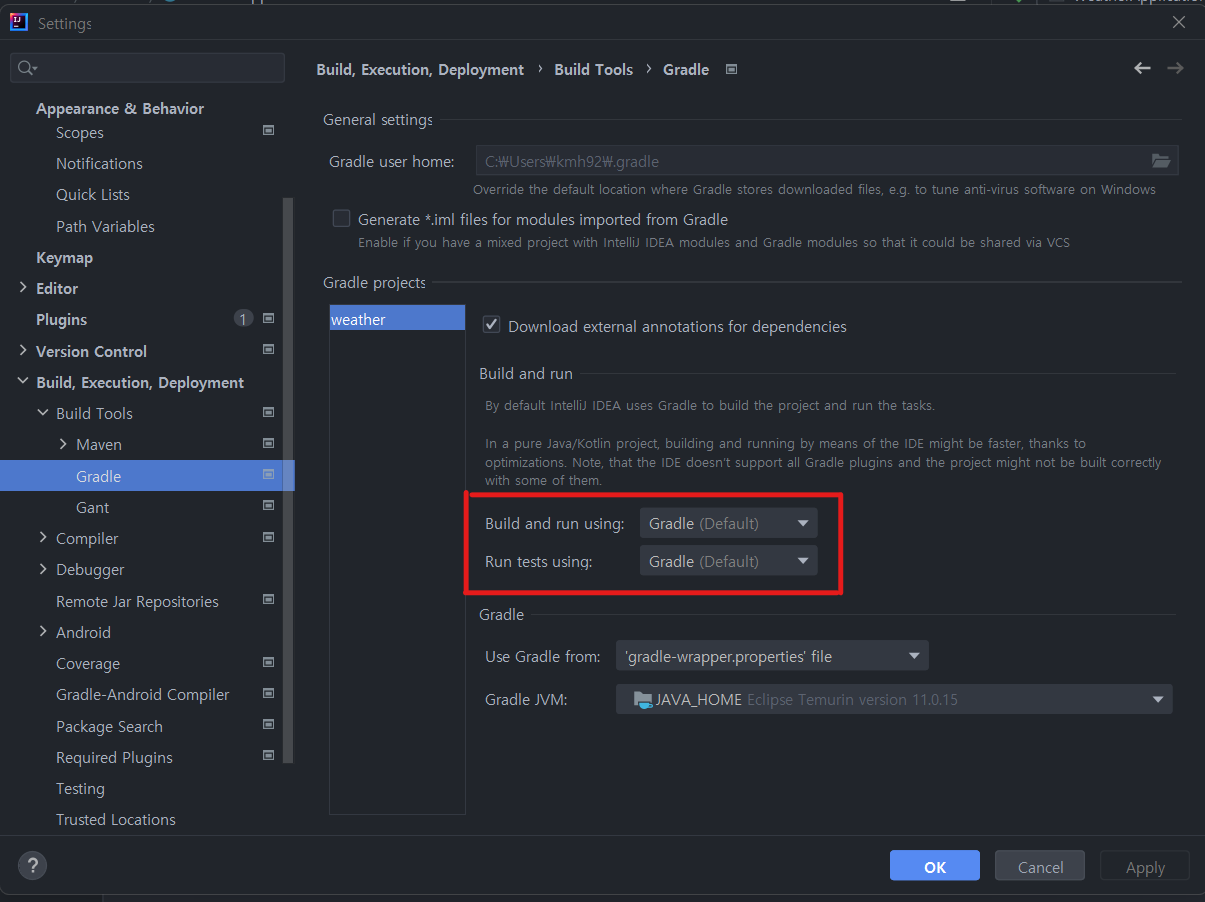Expand the Compiler node

[x=43, y=537]
